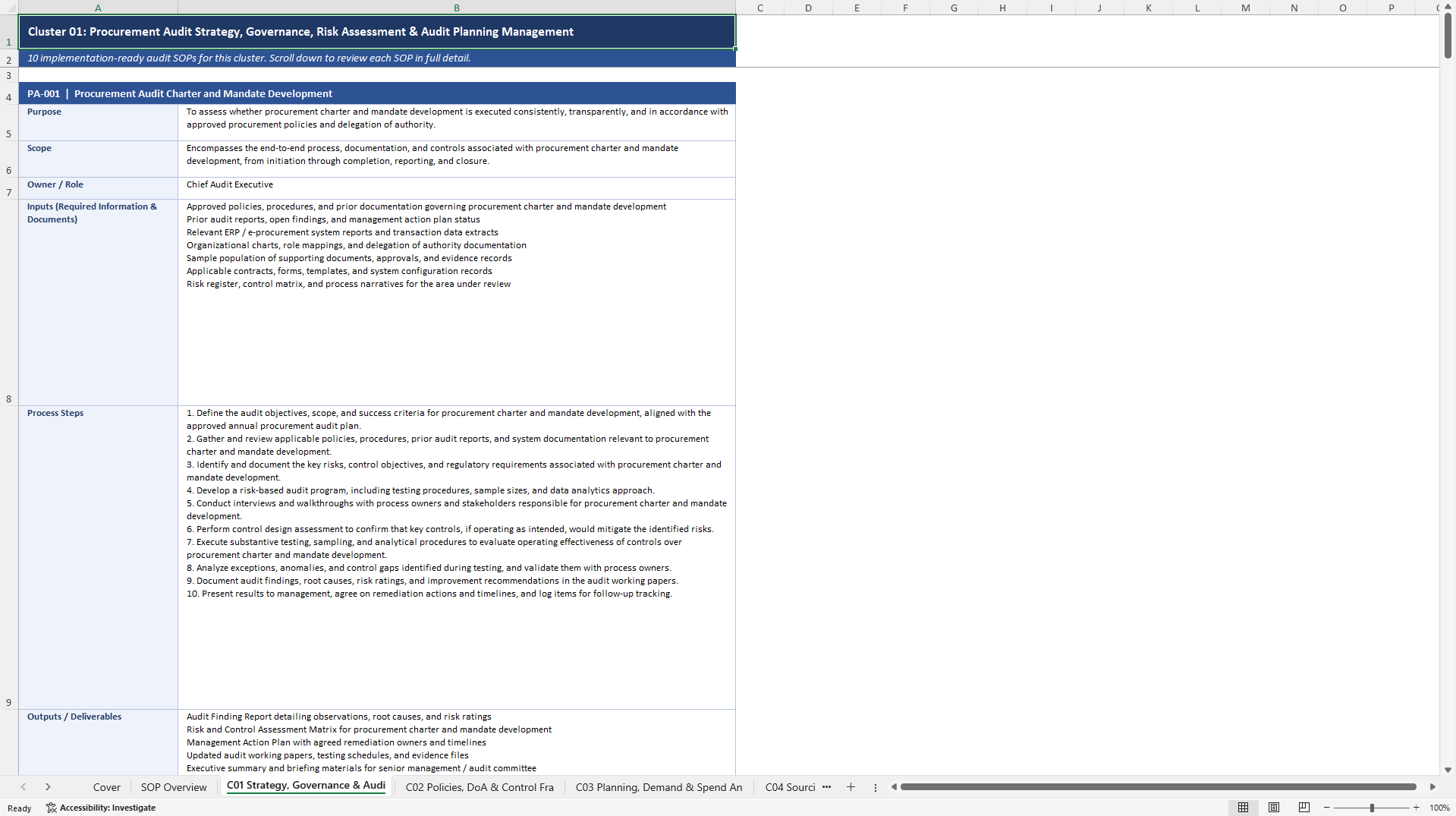Click Select All corner triangle

pos(9,8)
